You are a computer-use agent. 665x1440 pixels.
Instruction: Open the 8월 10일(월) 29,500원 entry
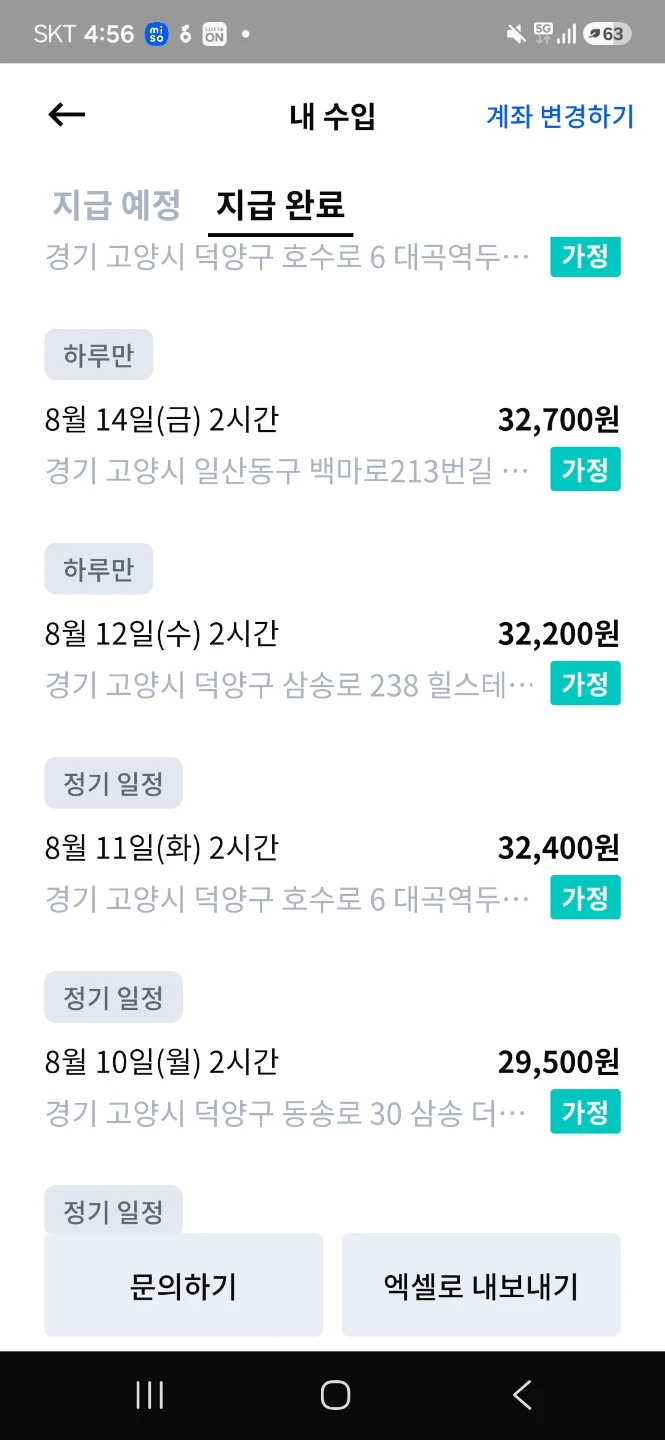point(333,1087)
